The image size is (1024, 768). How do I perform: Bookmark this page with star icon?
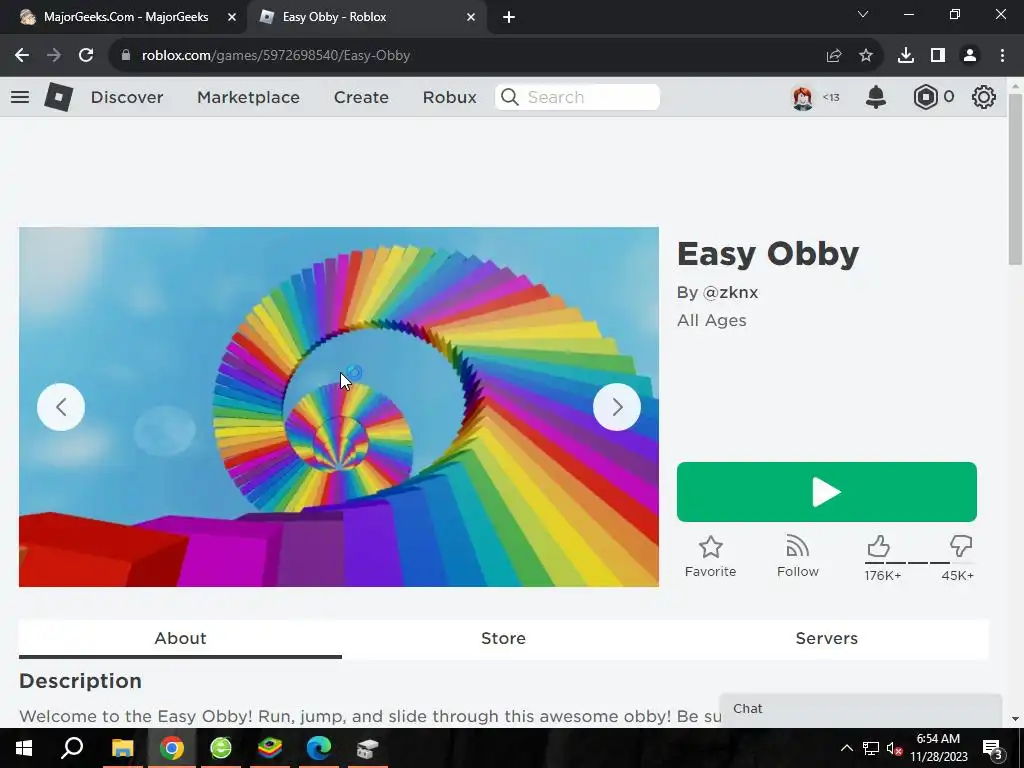[x=866, y=56]
